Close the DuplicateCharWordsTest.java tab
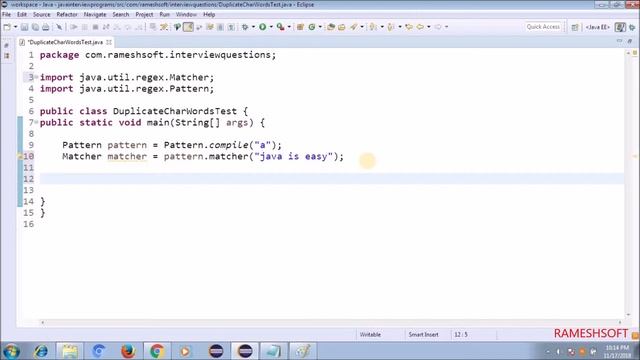640x360 pixels. tap(109, 42)
